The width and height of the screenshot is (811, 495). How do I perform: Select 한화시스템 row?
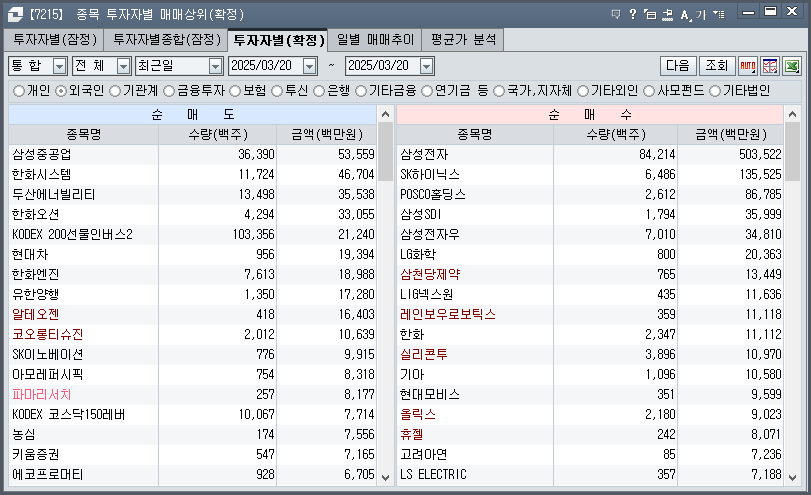tap(192, 174)
